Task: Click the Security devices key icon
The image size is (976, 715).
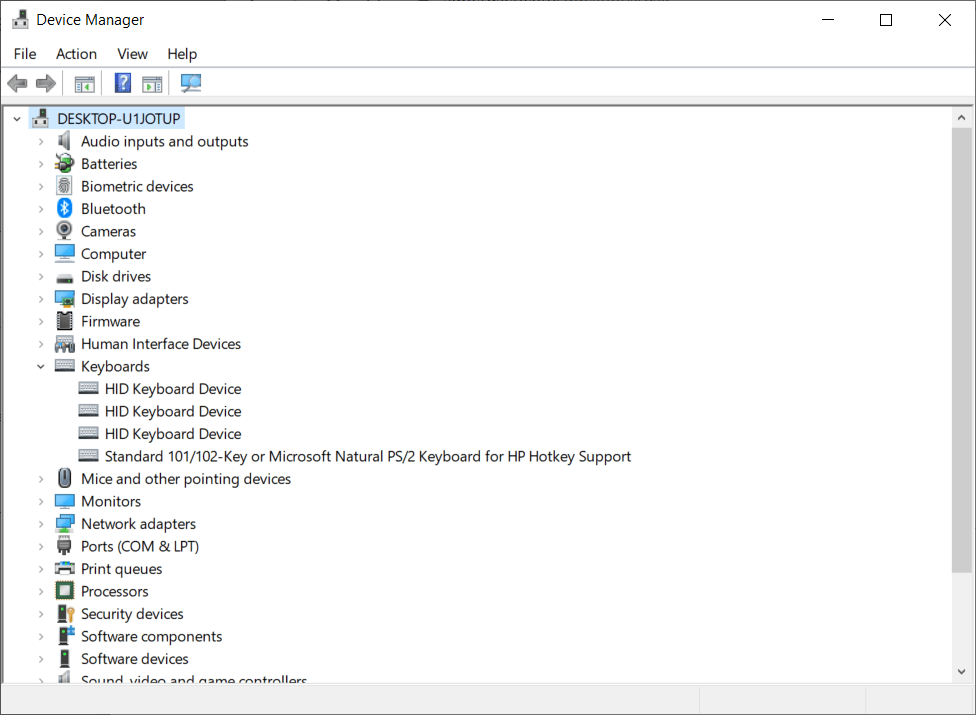Action: (65, 614)
